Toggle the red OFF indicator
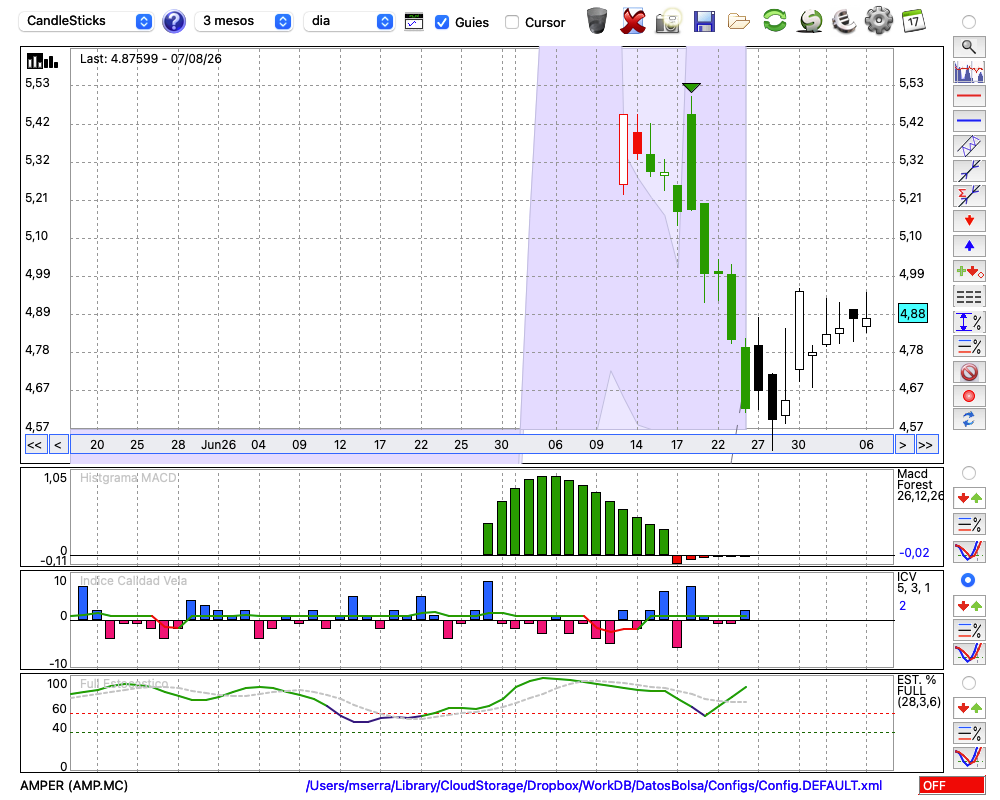Image resolution: width=1000 pixels, height=800 pixels. (x=952, y=785)
